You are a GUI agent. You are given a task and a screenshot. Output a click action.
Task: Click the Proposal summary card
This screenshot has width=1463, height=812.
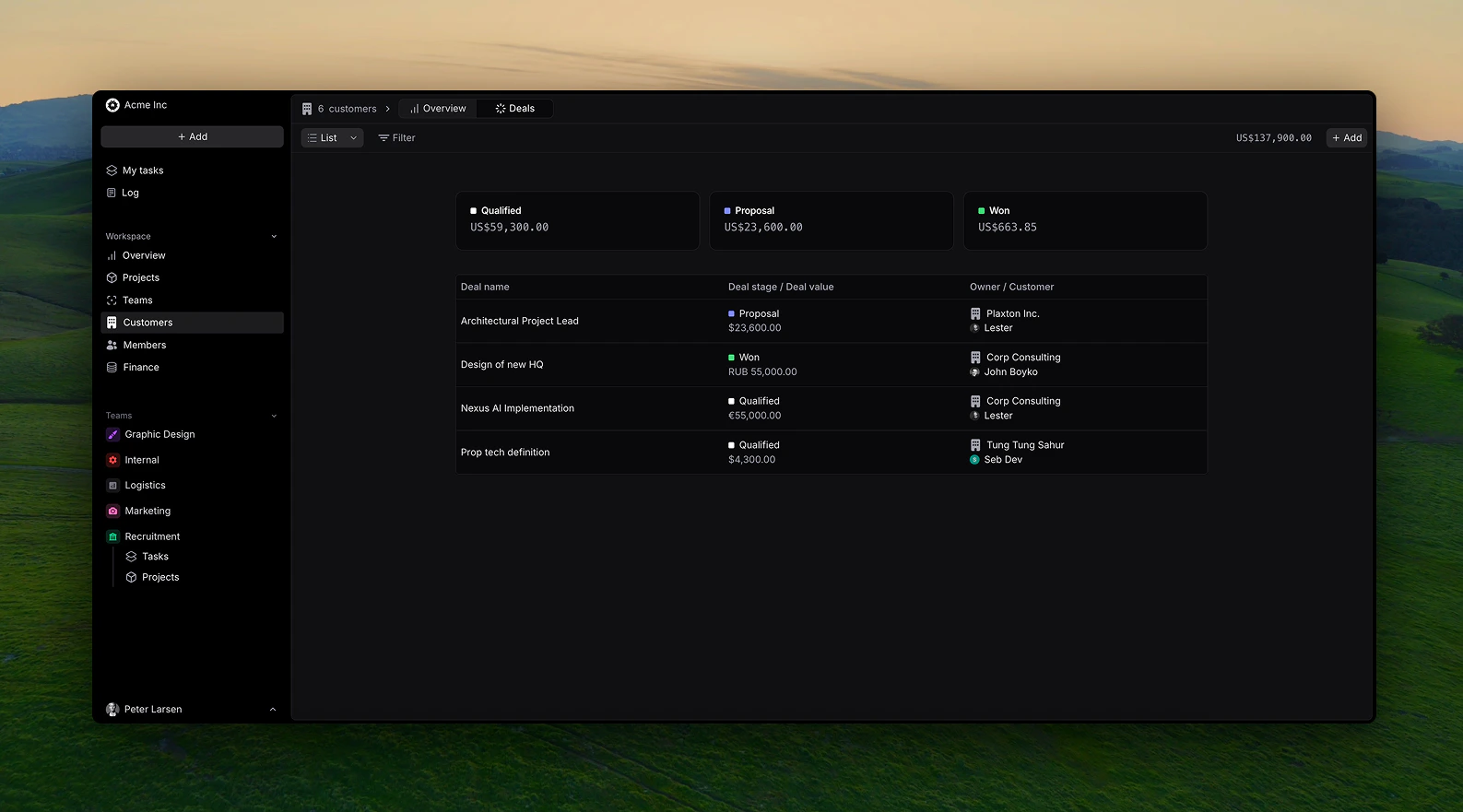tap(831, 220)
